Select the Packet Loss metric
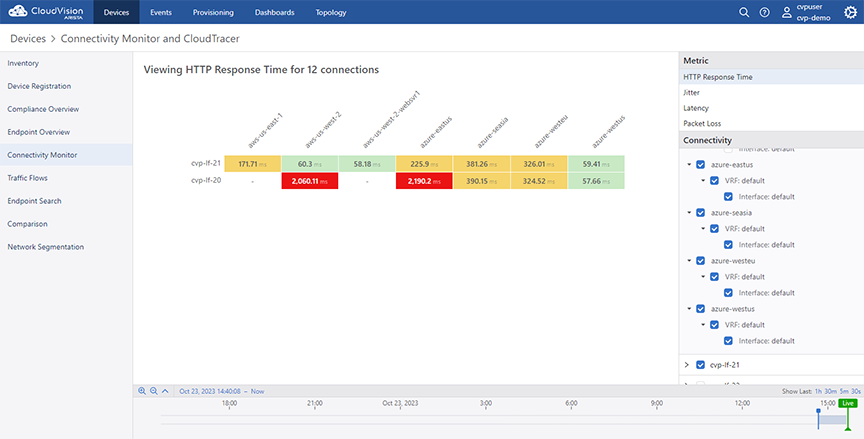Screen dimensions: 864x439 771,123
